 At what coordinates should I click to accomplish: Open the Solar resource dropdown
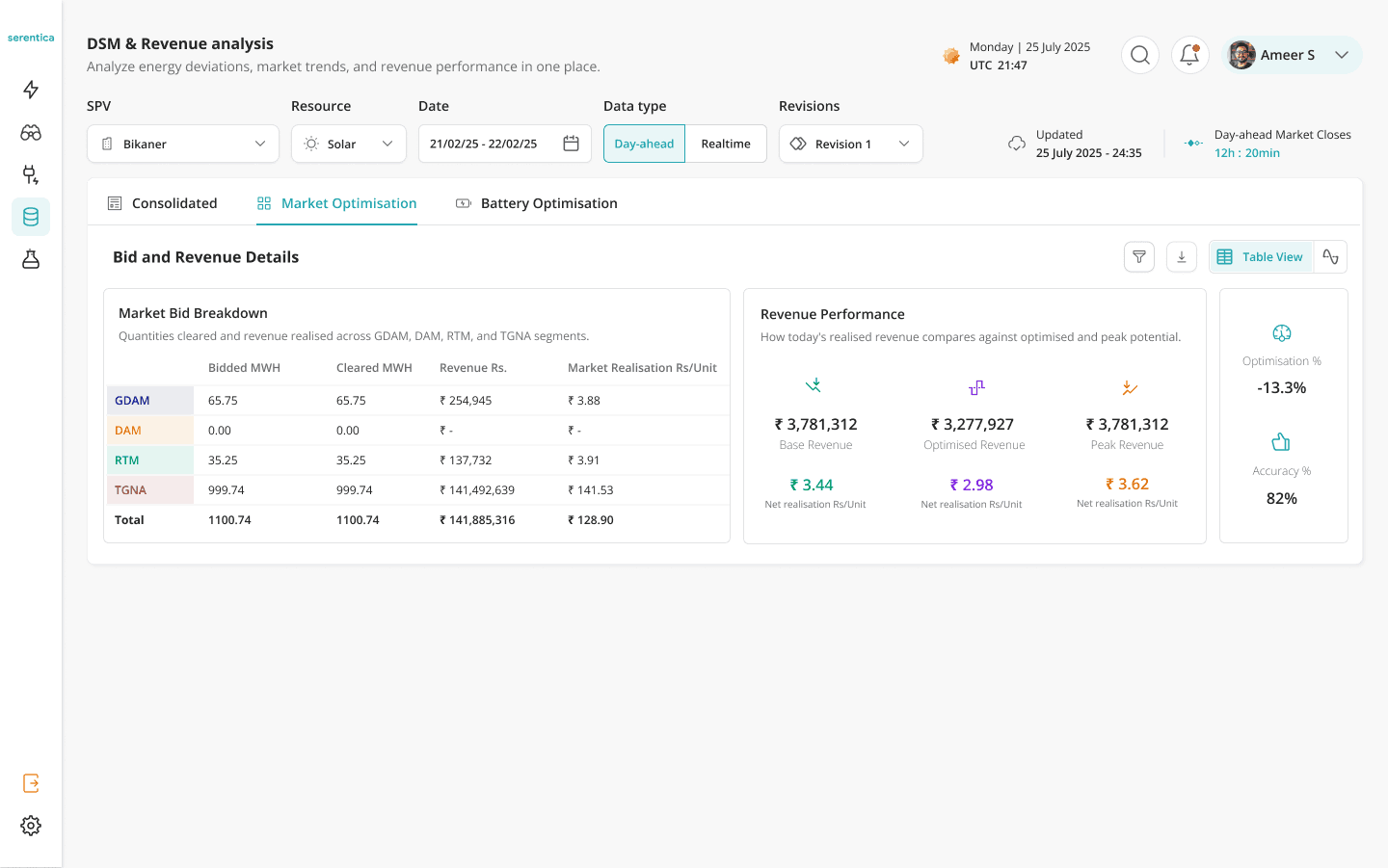(x=349, y=144)
